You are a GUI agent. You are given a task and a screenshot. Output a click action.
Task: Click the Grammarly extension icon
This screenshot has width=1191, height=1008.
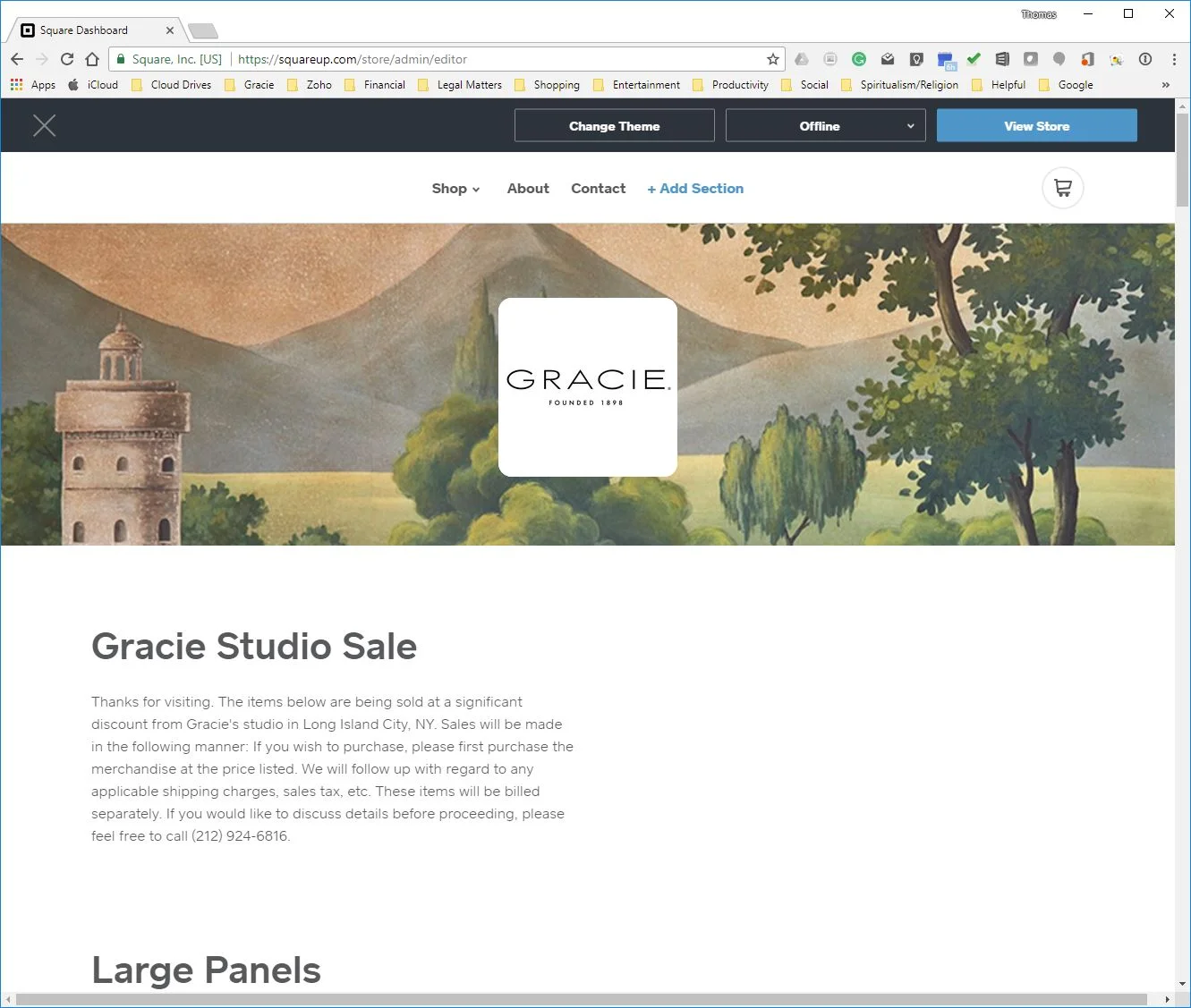pyautogui.click(x=859, y=59)
